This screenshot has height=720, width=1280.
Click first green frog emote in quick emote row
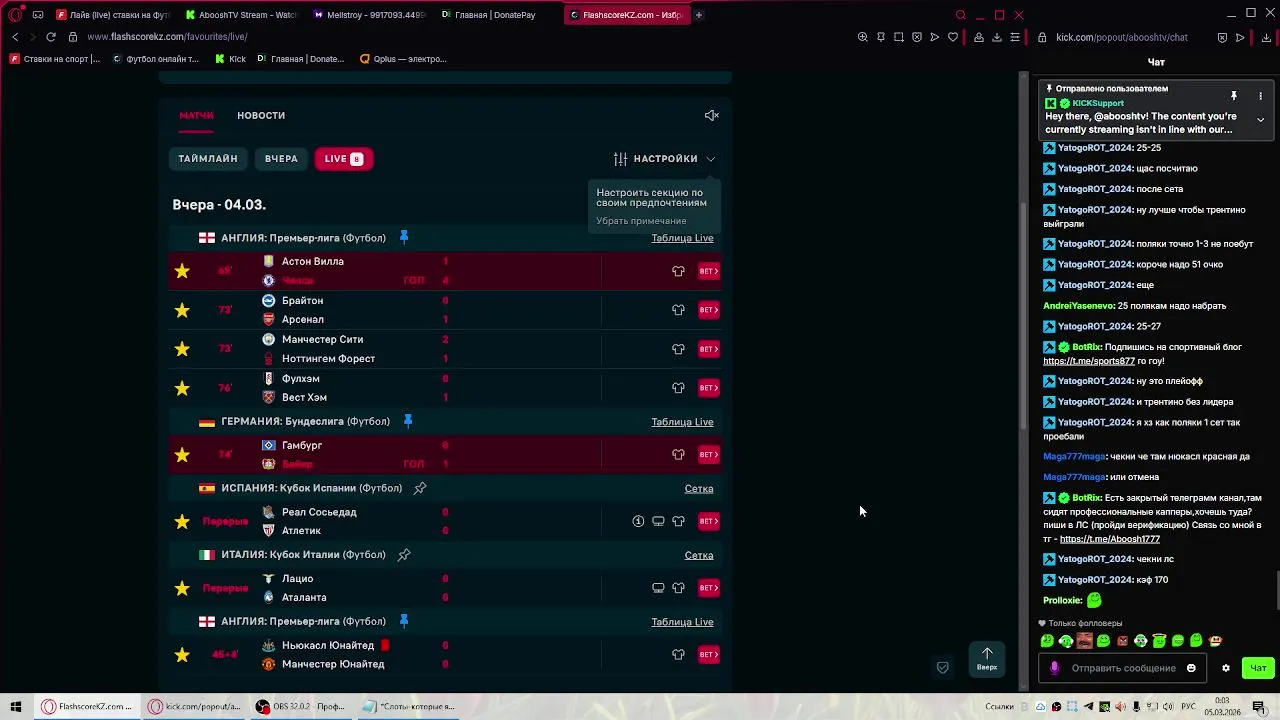(1047, 641)
